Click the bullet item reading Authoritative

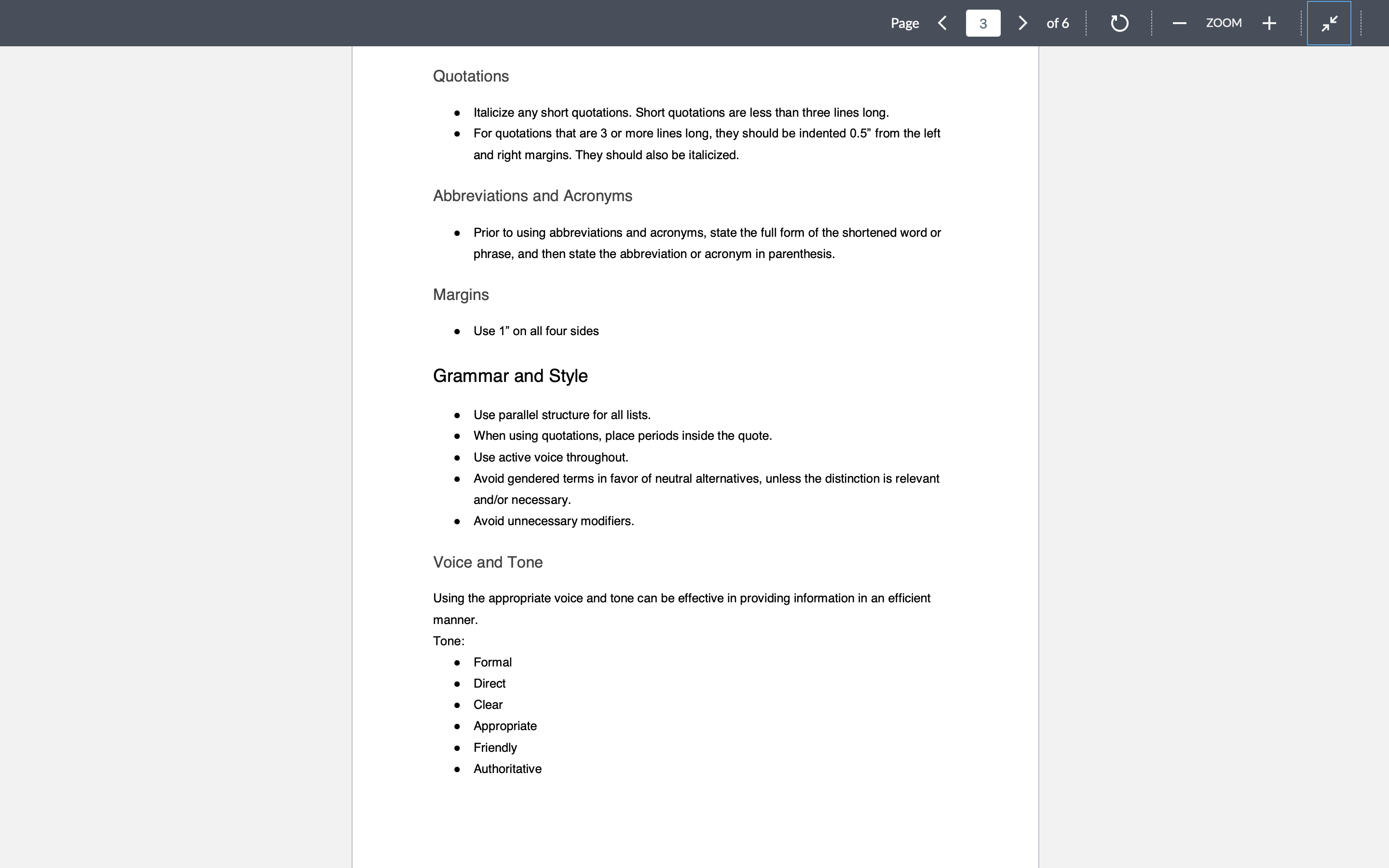[x=507, y=768]
